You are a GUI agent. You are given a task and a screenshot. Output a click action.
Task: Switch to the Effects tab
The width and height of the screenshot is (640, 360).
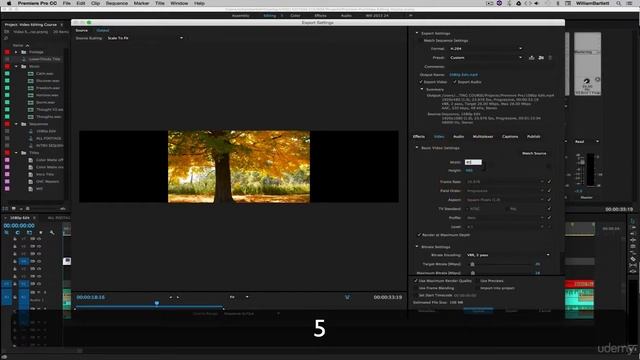pyautogui.click(x=419, y=136)
